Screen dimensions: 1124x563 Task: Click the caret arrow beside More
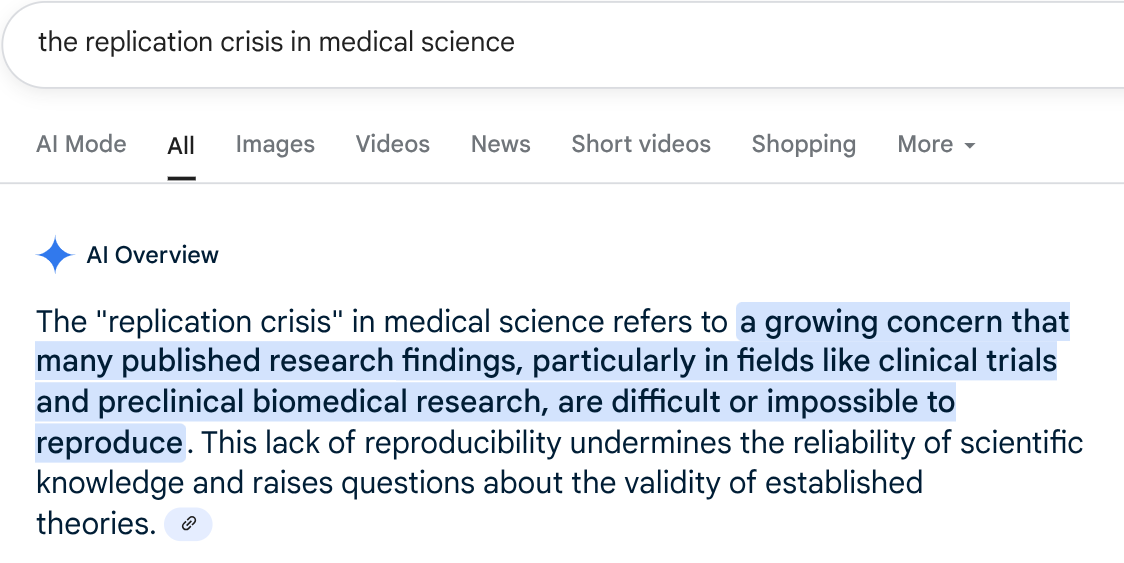(x=970, y=146)
